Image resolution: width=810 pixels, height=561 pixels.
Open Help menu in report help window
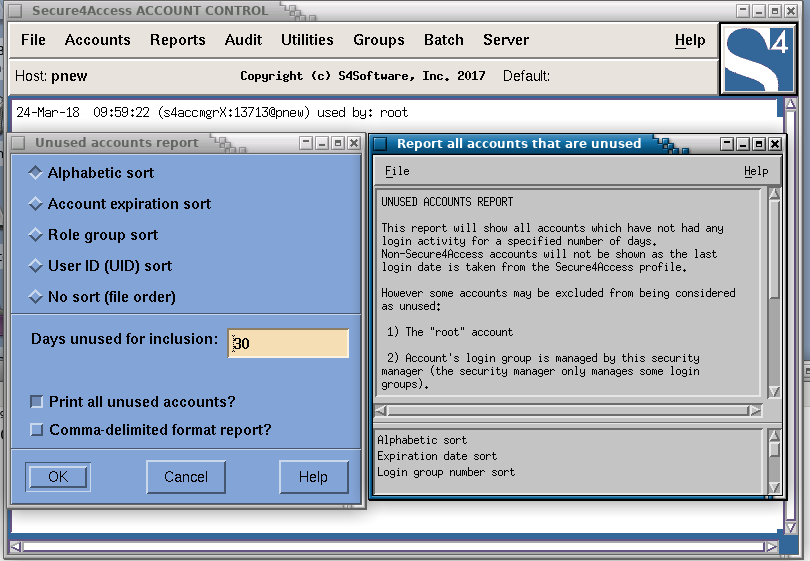pos(756,171)
